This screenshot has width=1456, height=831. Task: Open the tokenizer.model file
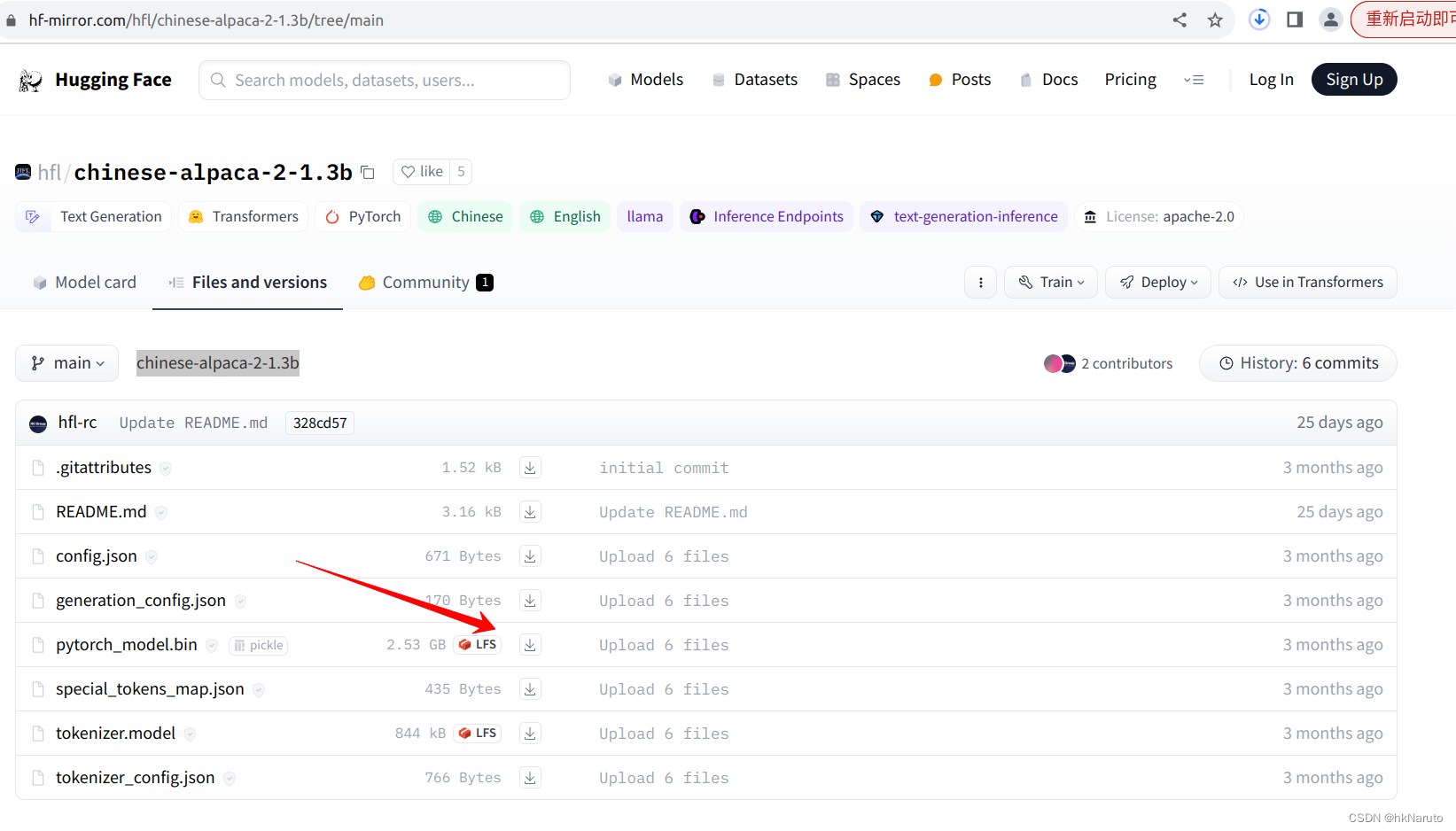click(x=116, y=734)
